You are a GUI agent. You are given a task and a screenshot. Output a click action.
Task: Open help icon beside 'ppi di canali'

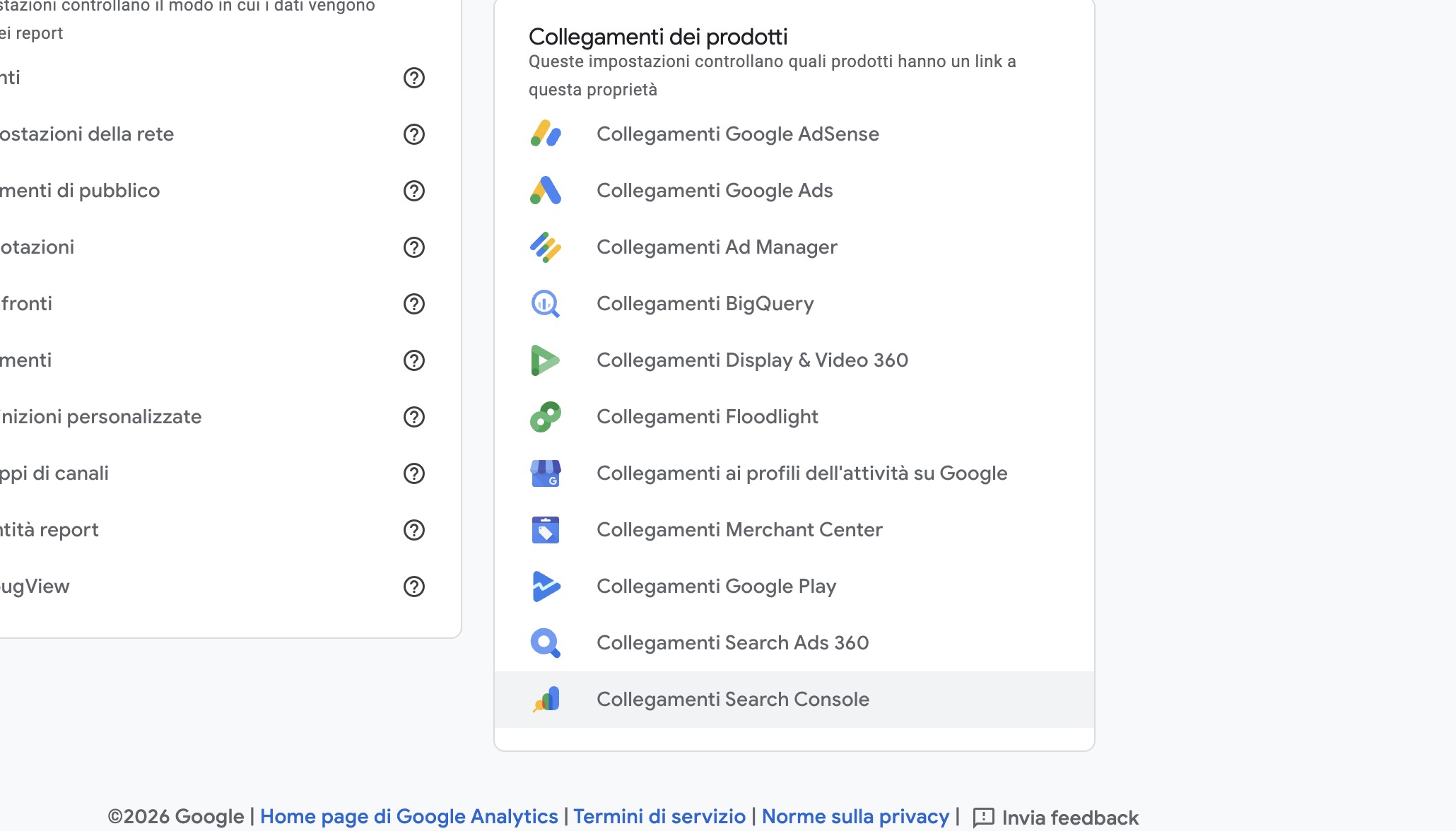(x=414, y=473)
